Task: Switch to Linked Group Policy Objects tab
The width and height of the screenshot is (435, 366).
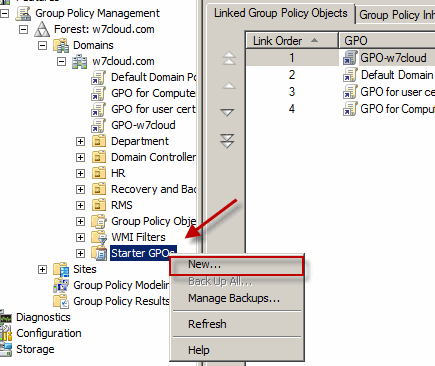Action: point(281,13)
